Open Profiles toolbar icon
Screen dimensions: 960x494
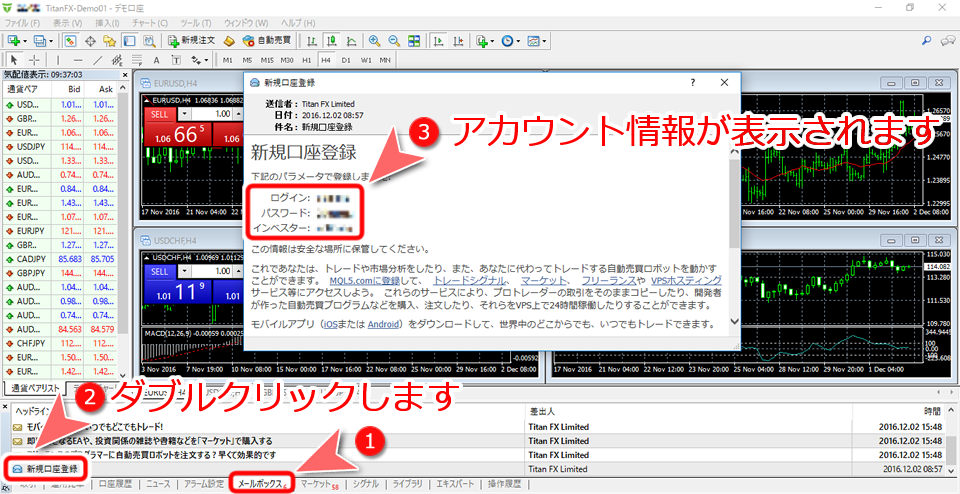click(x=43, y=41)
